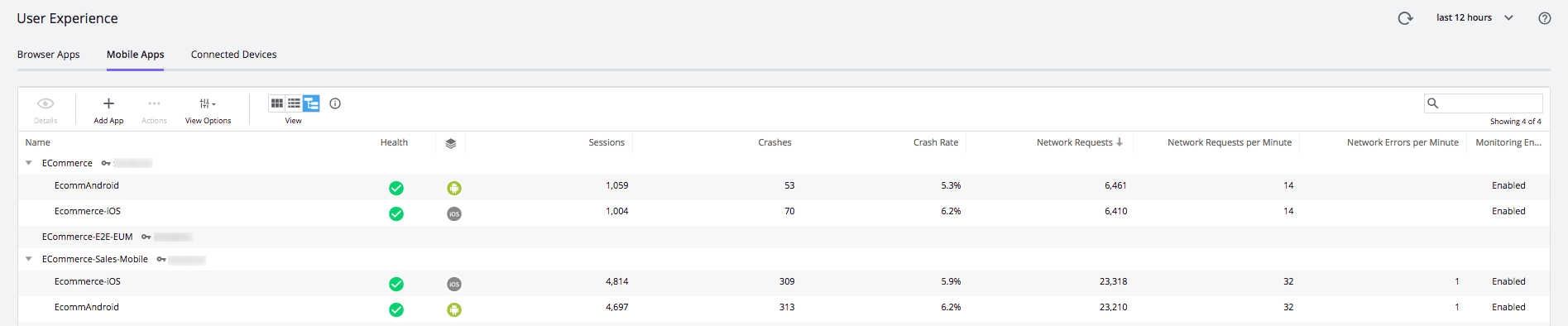Screen dimensions: 1568x326
Task: Switch to list view
Action: pyautogui.click(x=294, y=103)
